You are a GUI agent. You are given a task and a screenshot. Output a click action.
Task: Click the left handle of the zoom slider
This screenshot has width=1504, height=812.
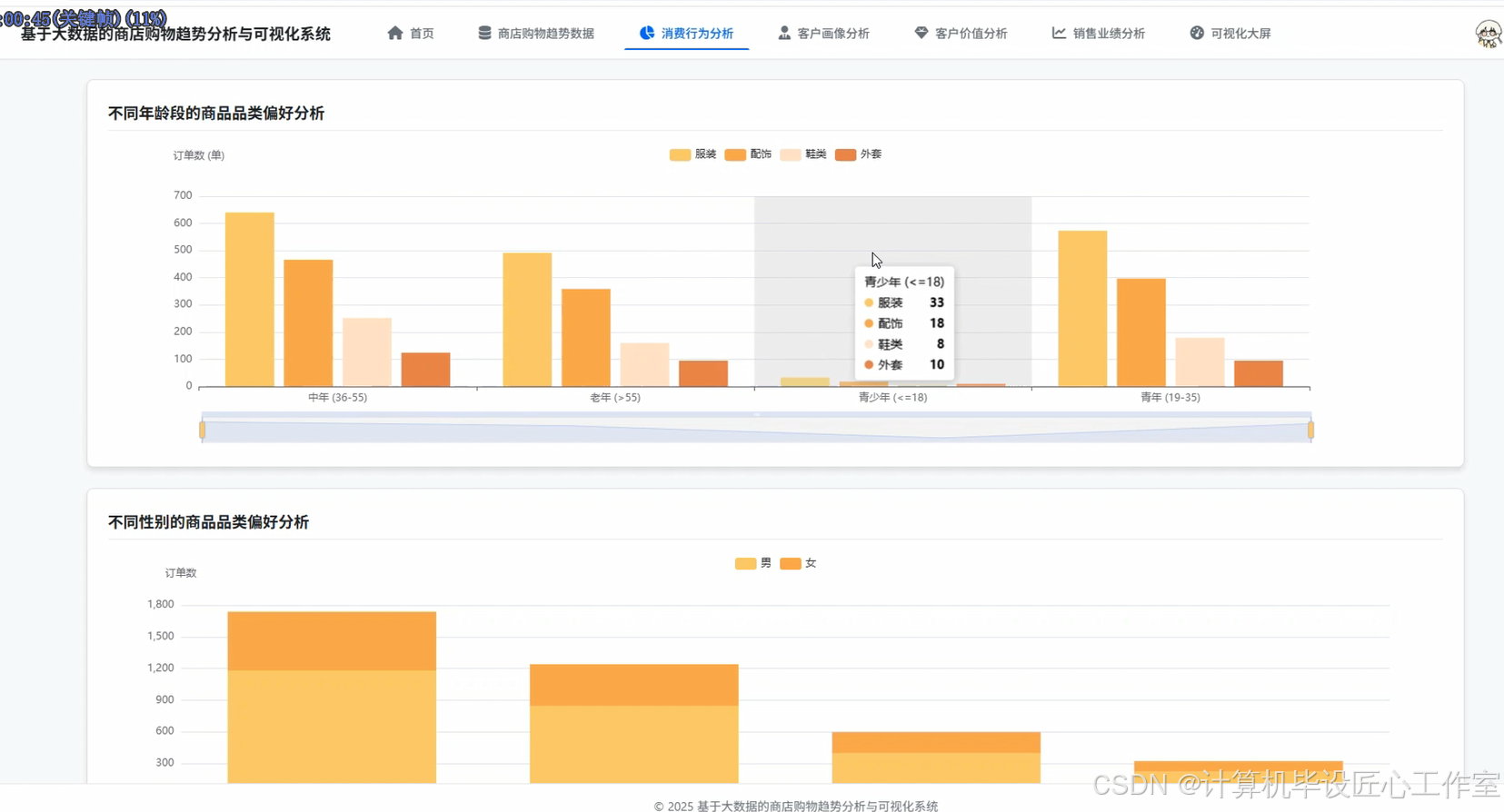[x=202, y=430]
